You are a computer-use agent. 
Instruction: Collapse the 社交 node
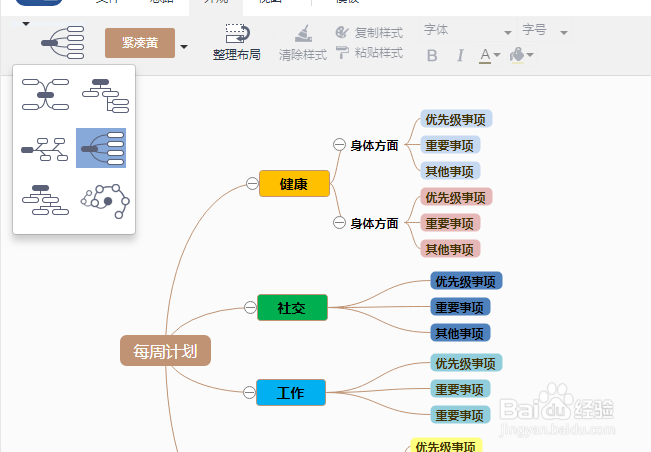pos(250,308)
